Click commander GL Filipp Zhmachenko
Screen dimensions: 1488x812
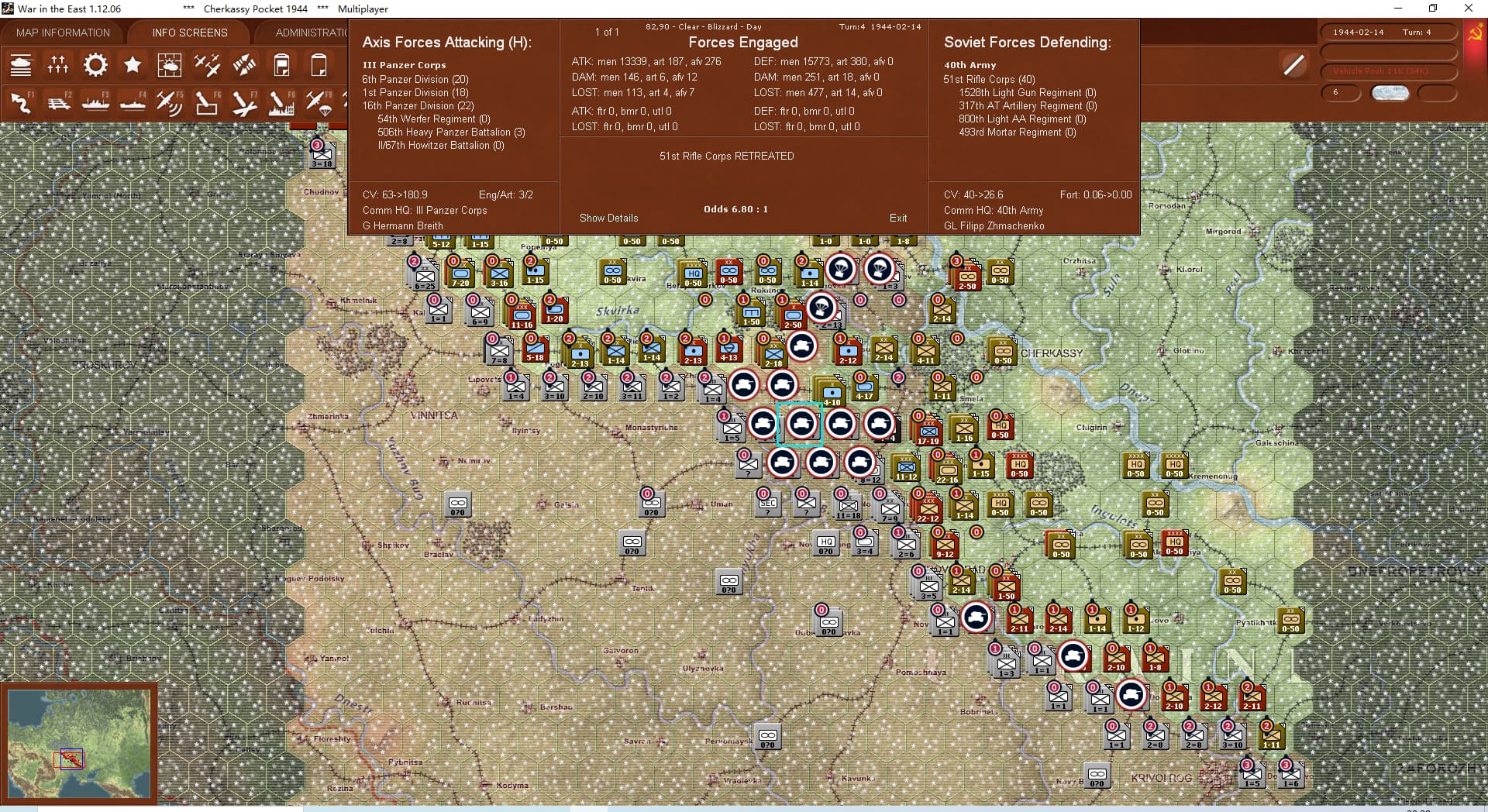tap(994, 225)
